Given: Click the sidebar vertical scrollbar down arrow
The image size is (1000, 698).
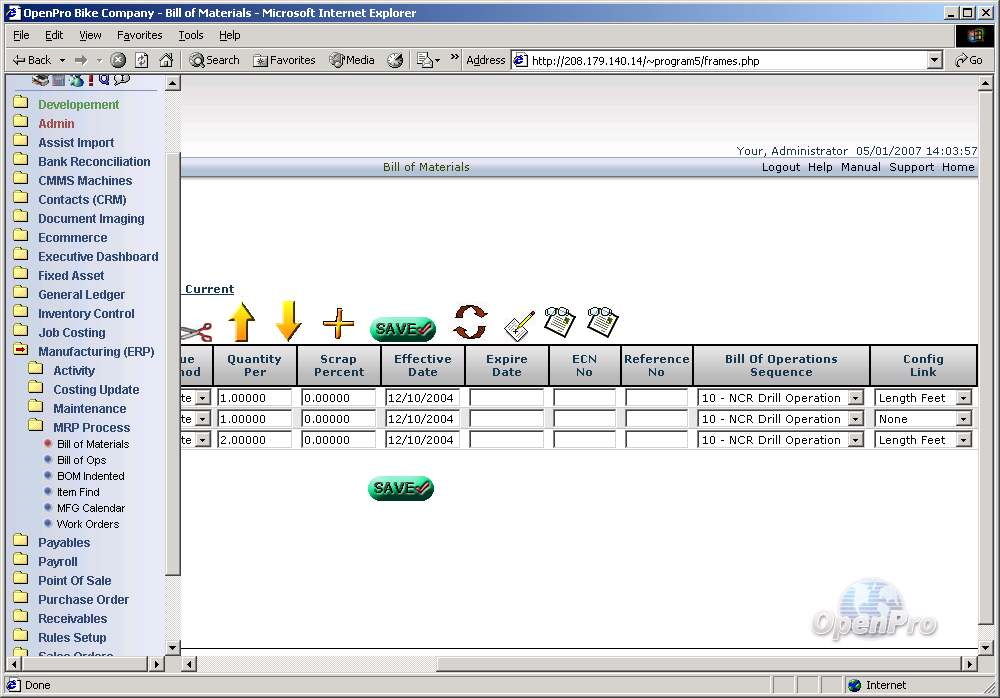Looking at the screenshot, I should (x=172, y=647).
